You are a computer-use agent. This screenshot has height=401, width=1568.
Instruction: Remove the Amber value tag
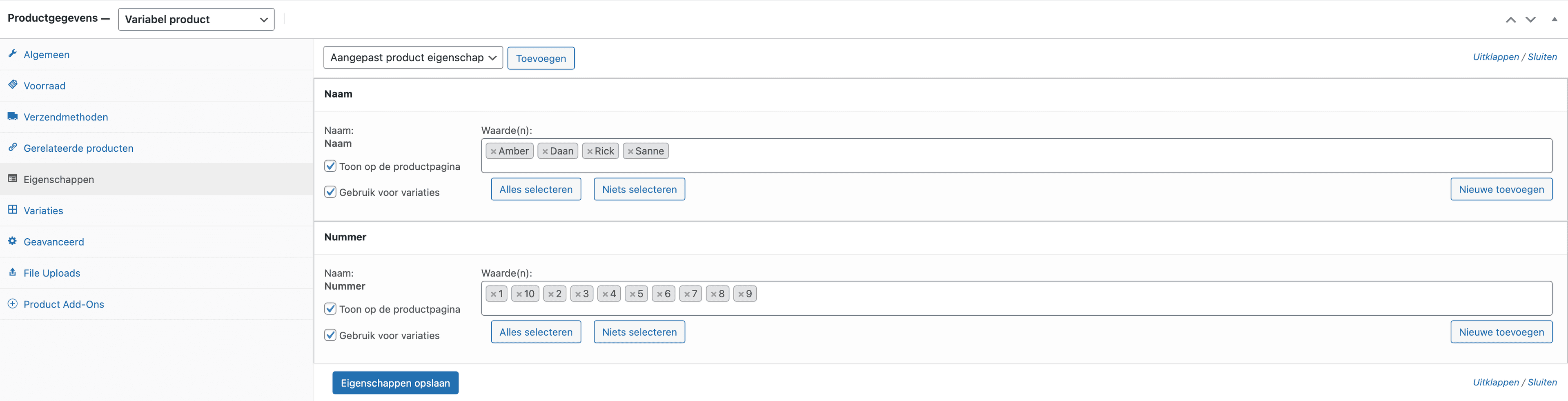tap(494, 151)
